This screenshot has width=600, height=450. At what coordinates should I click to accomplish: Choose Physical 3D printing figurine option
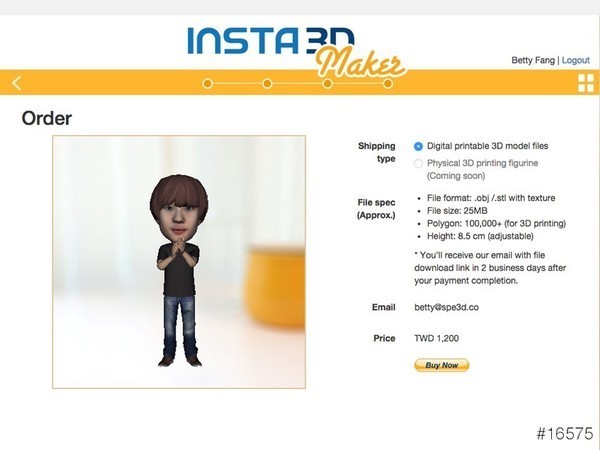click(418, 163)
